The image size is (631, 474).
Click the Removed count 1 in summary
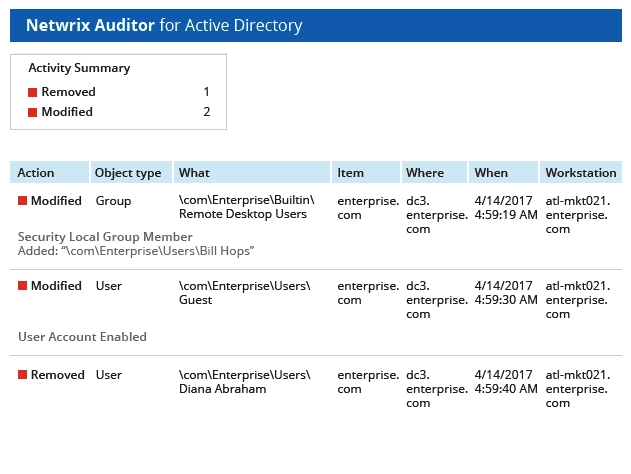click(x=206, y=92)
